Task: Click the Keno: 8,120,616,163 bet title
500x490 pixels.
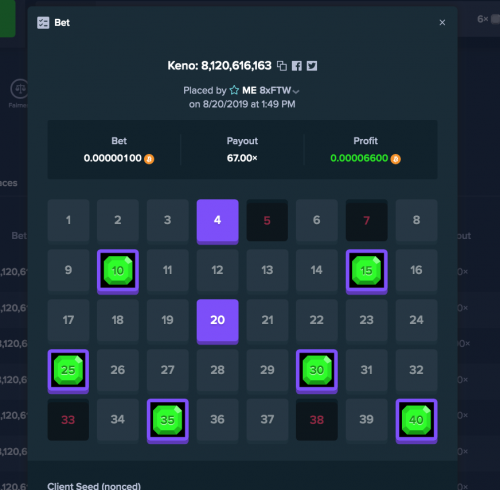Action: pyautogui.click(x=219, y=66)
